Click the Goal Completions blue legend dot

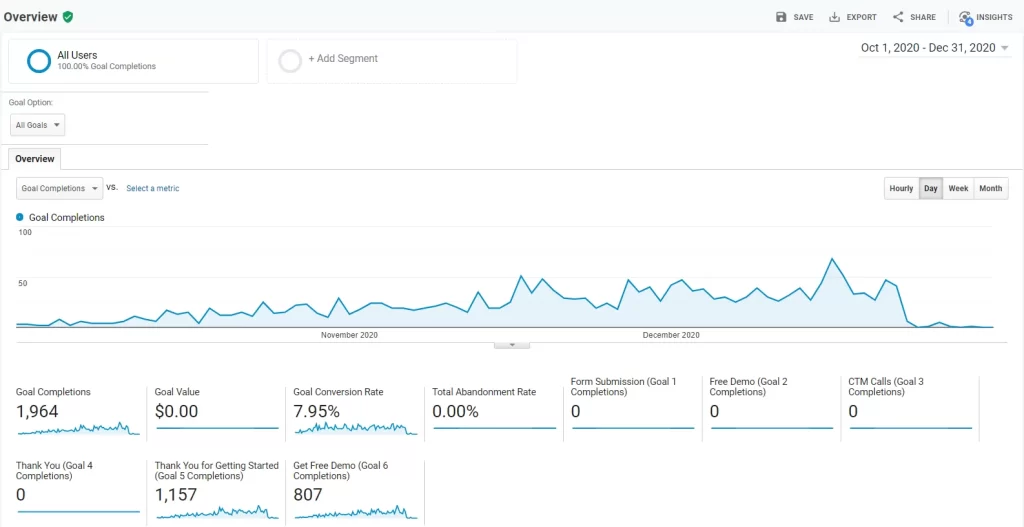20,217
